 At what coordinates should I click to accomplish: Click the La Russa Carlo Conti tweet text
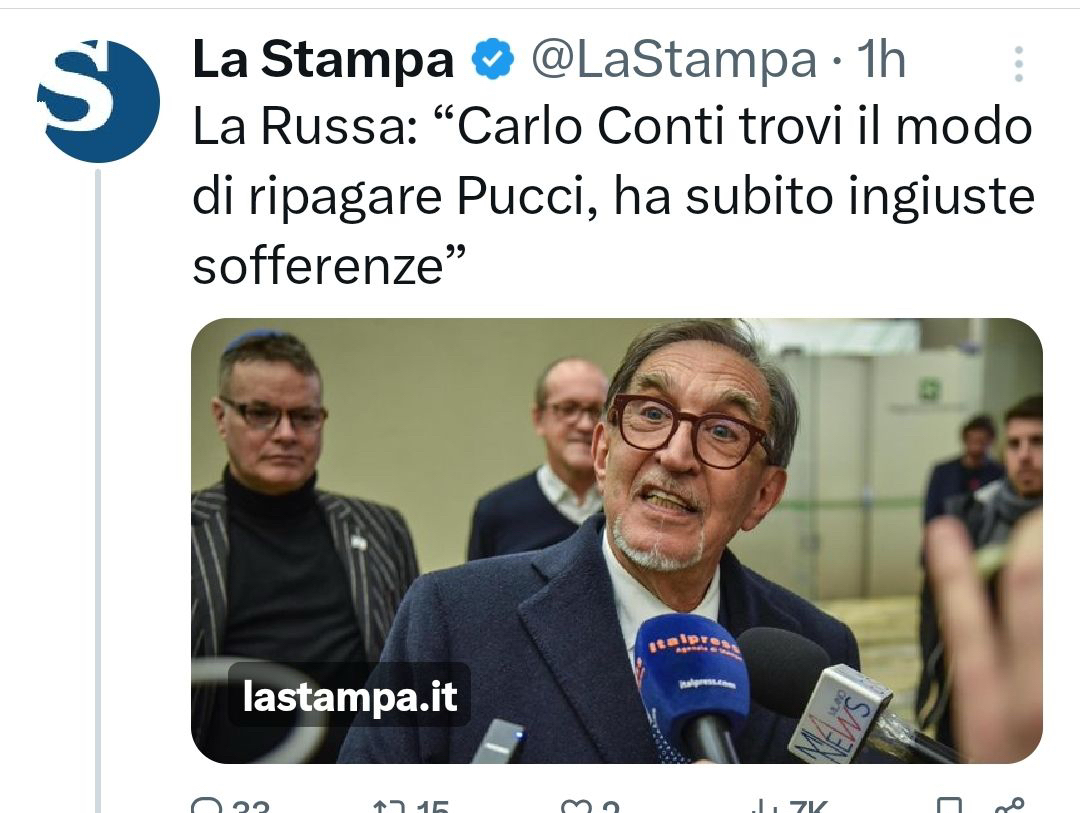(x=613, y=196)
